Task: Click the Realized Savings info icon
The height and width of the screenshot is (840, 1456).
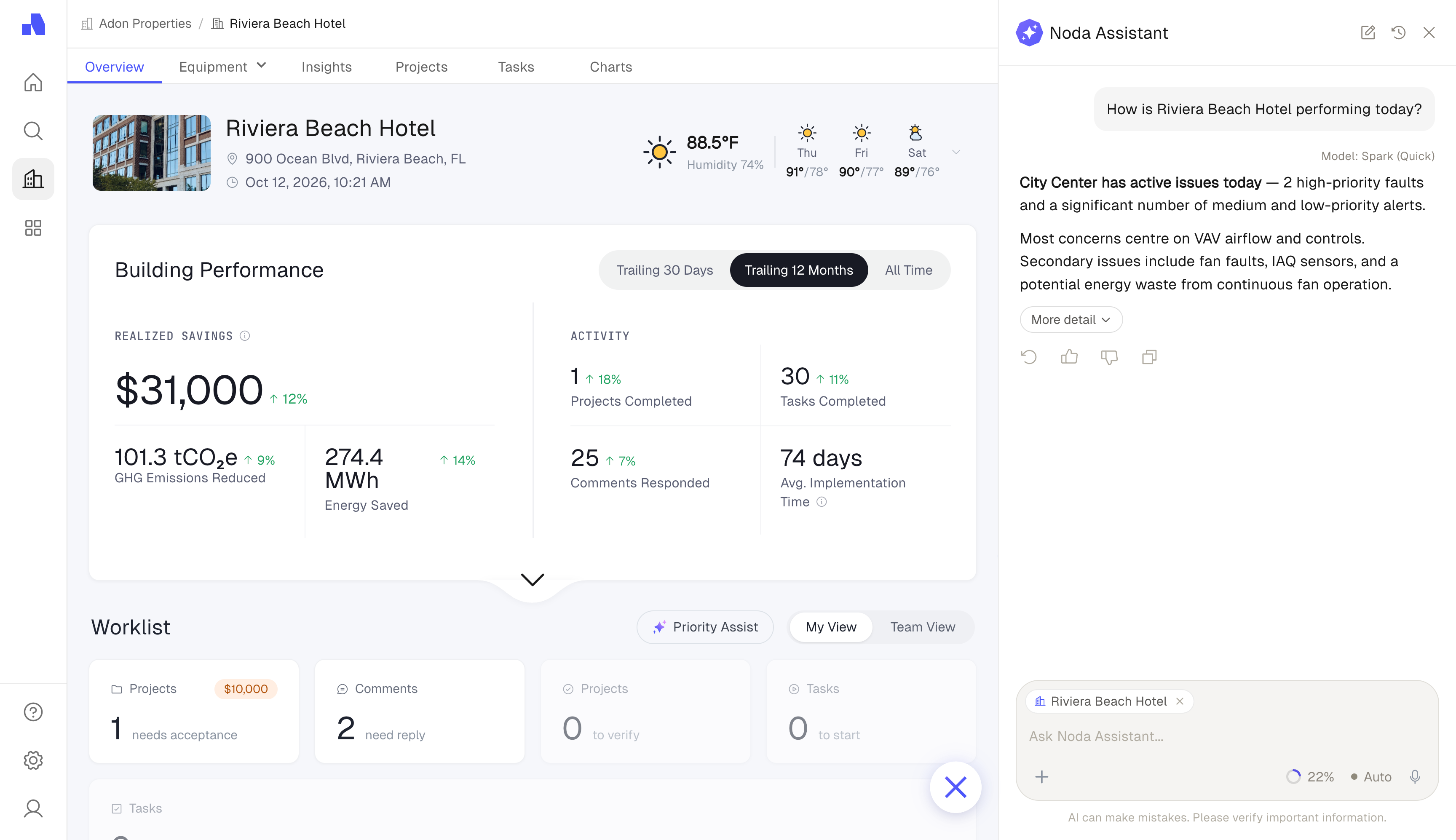Action: 245,336
